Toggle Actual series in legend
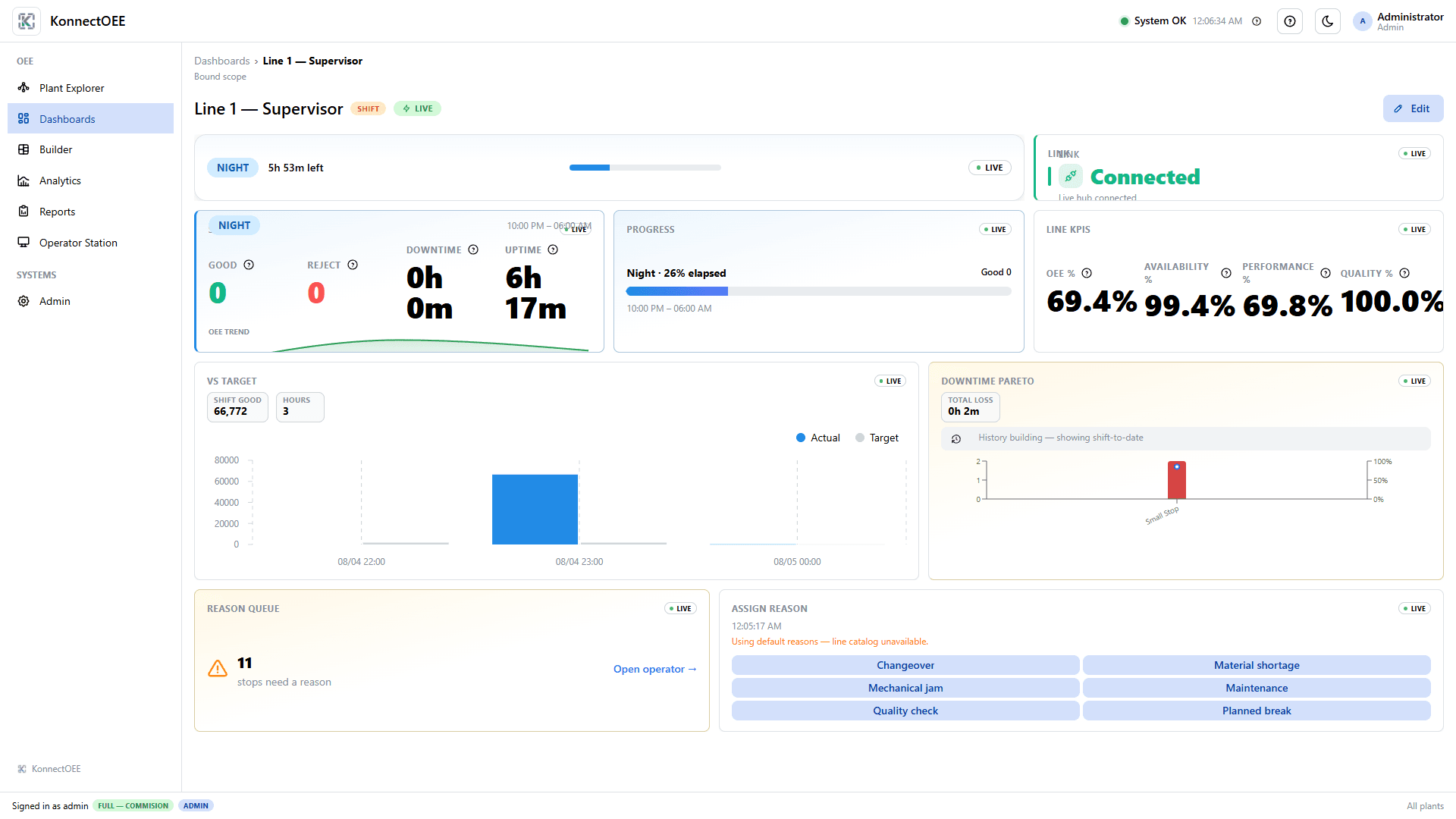Viewport: 1456px width, 819px height. (817, 438)
